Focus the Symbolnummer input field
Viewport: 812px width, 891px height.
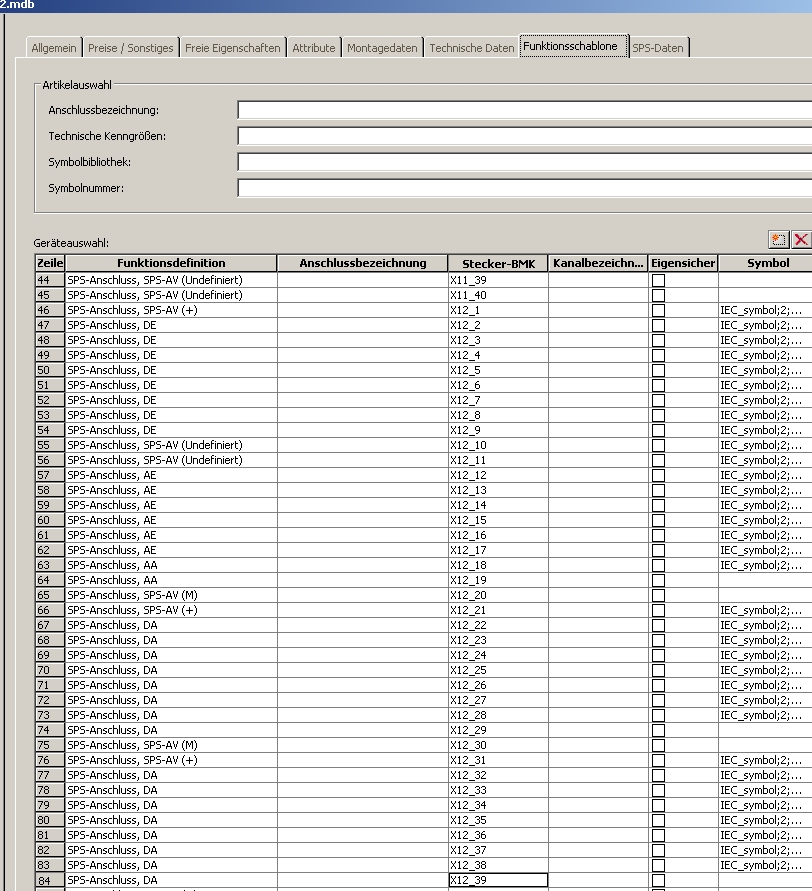[524, 188]
